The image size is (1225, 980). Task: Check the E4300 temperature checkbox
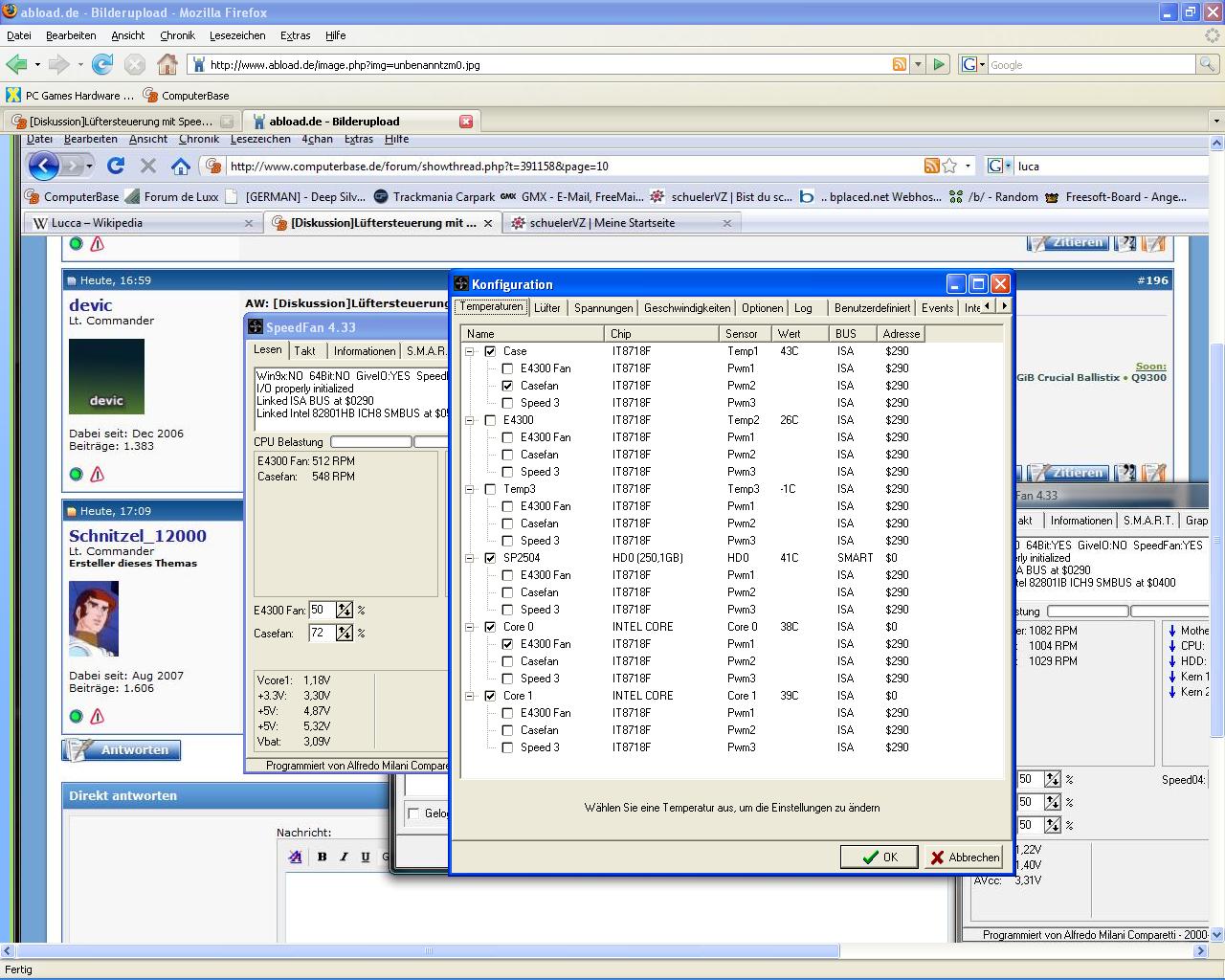click(x=490, y=420)
